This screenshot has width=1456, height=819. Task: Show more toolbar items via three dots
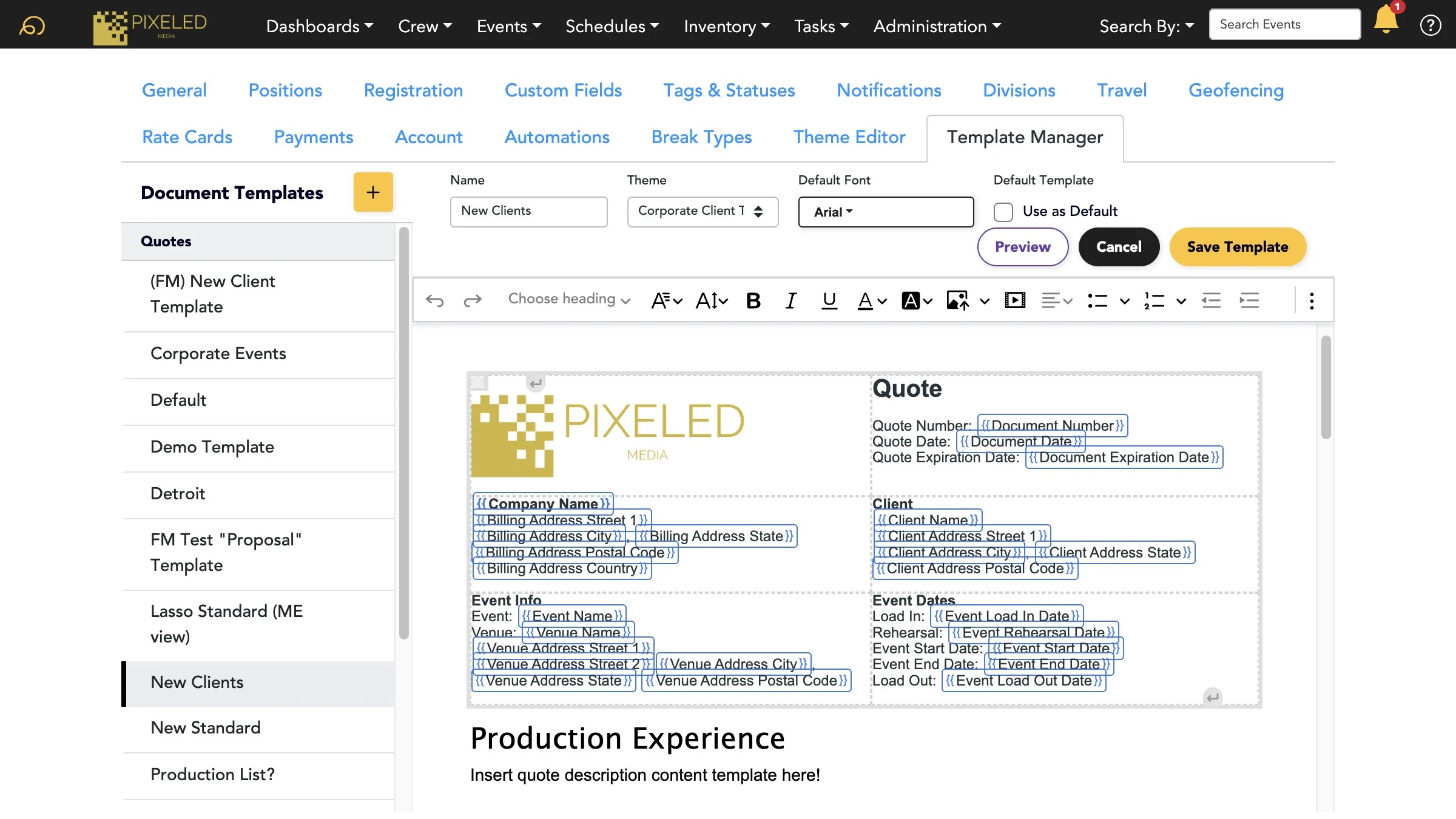point(1312,300)
